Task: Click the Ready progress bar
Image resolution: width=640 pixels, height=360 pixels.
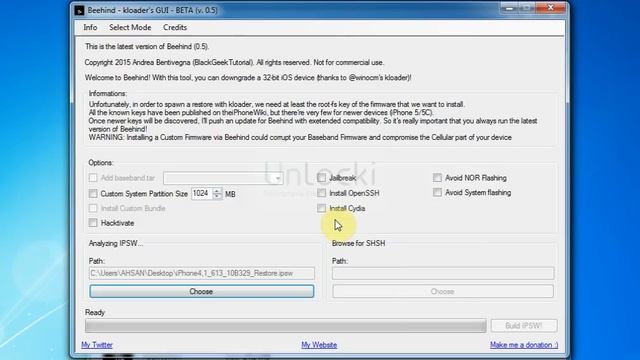Action: tap(286, 326)
